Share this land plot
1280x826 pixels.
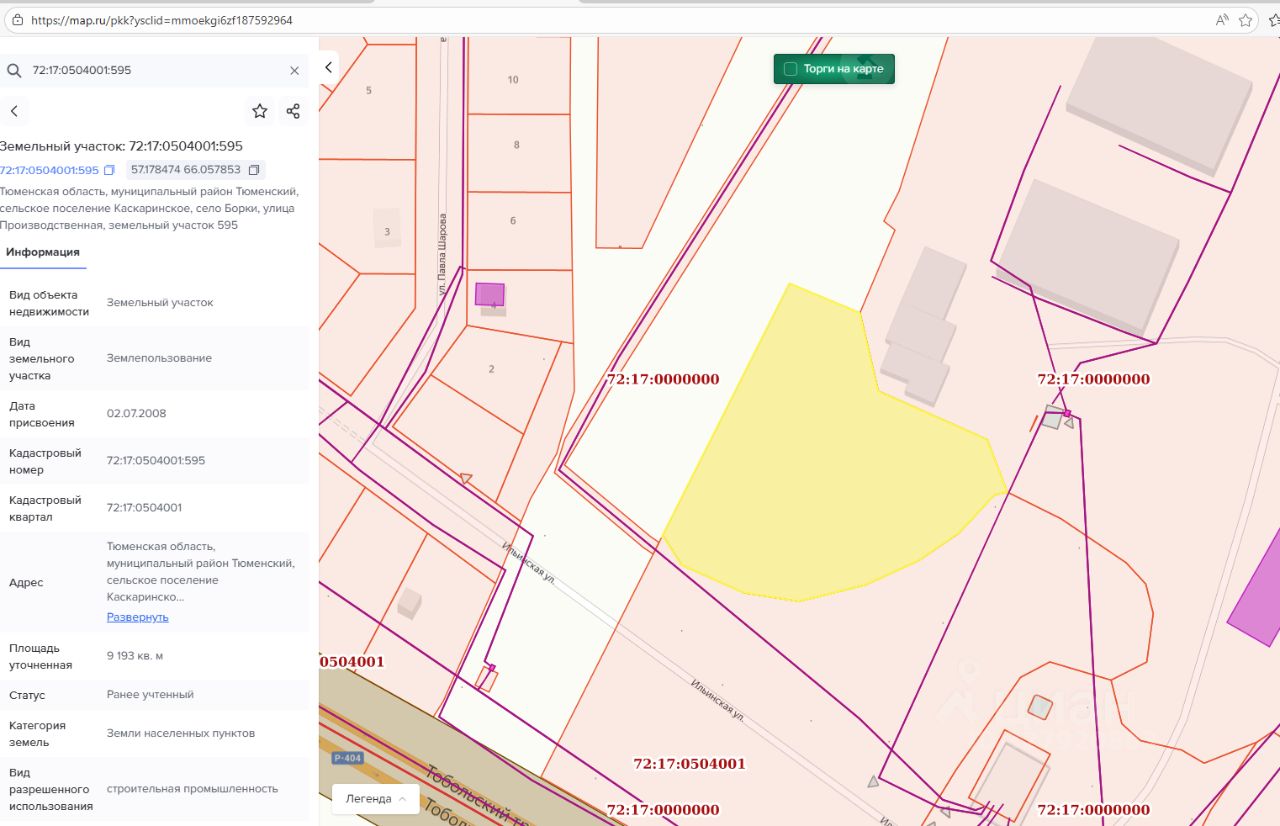click(x=293, y=111)
